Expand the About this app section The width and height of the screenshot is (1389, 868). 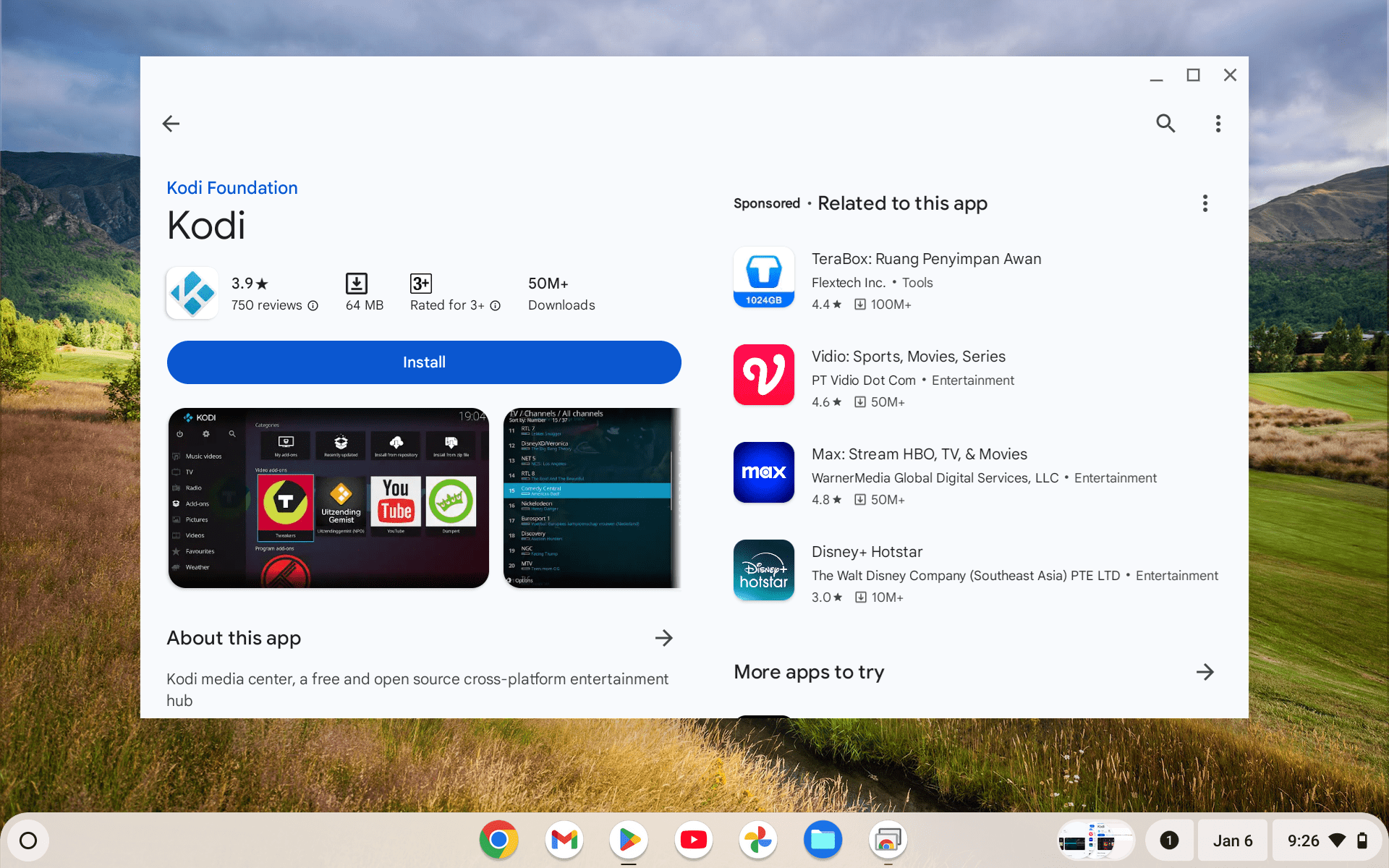pyautogui.click(x=664, y=638)
